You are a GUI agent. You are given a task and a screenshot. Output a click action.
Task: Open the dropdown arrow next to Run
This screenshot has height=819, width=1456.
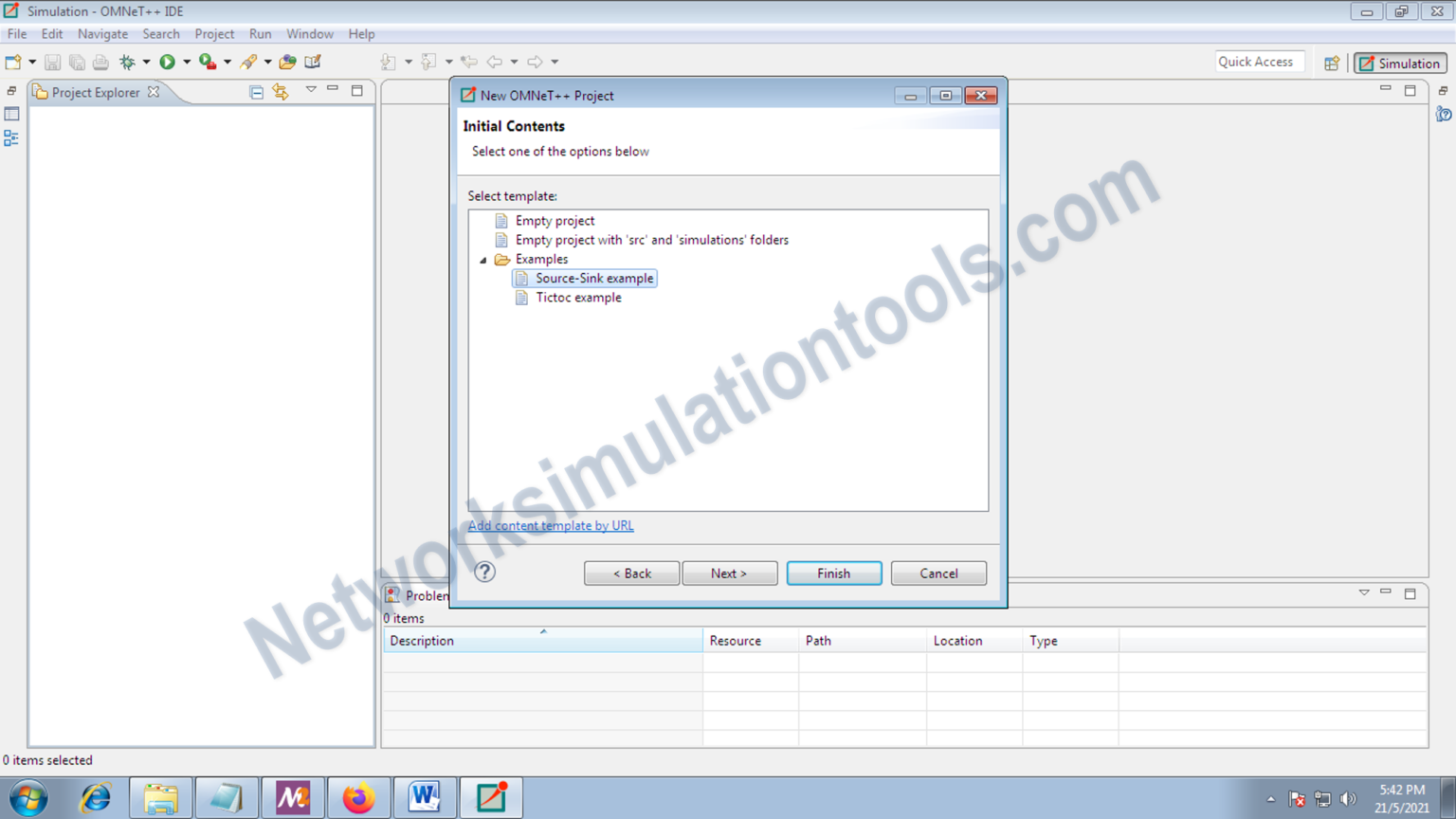[x=186, y=61]
